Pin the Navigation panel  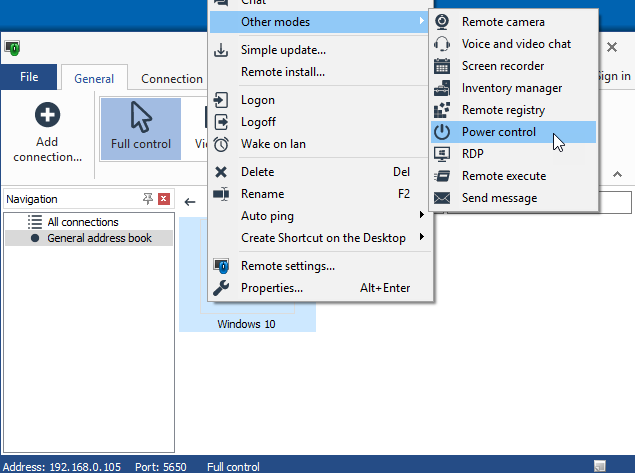148,199
